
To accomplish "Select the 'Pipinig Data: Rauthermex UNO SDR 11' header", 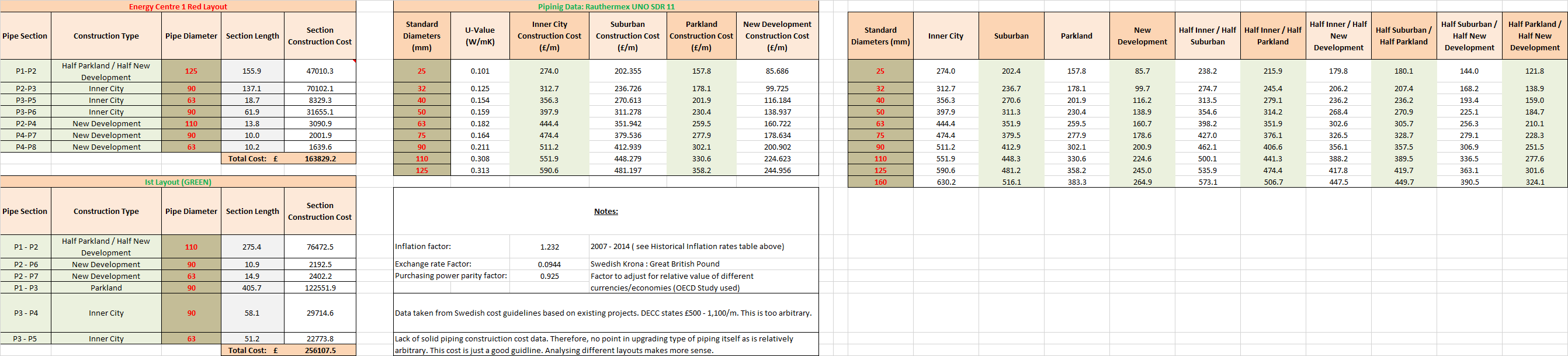I will (x=606, y=6).
